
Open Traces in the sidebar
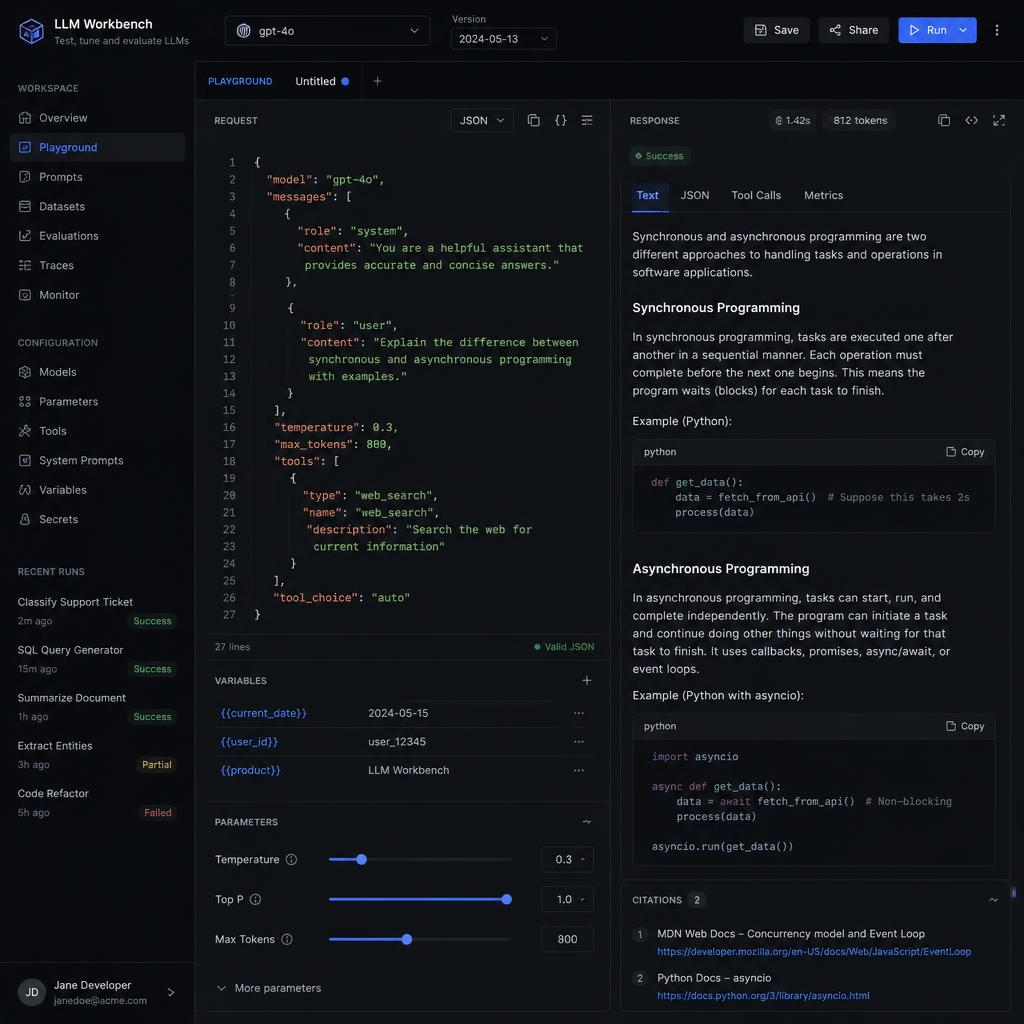coord(97,265)
